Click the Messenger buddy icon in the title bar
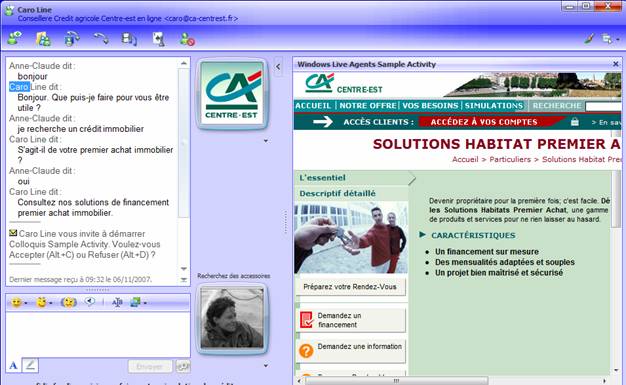The image size is (626, 385). pyautogui.click(x=9, y=10)
